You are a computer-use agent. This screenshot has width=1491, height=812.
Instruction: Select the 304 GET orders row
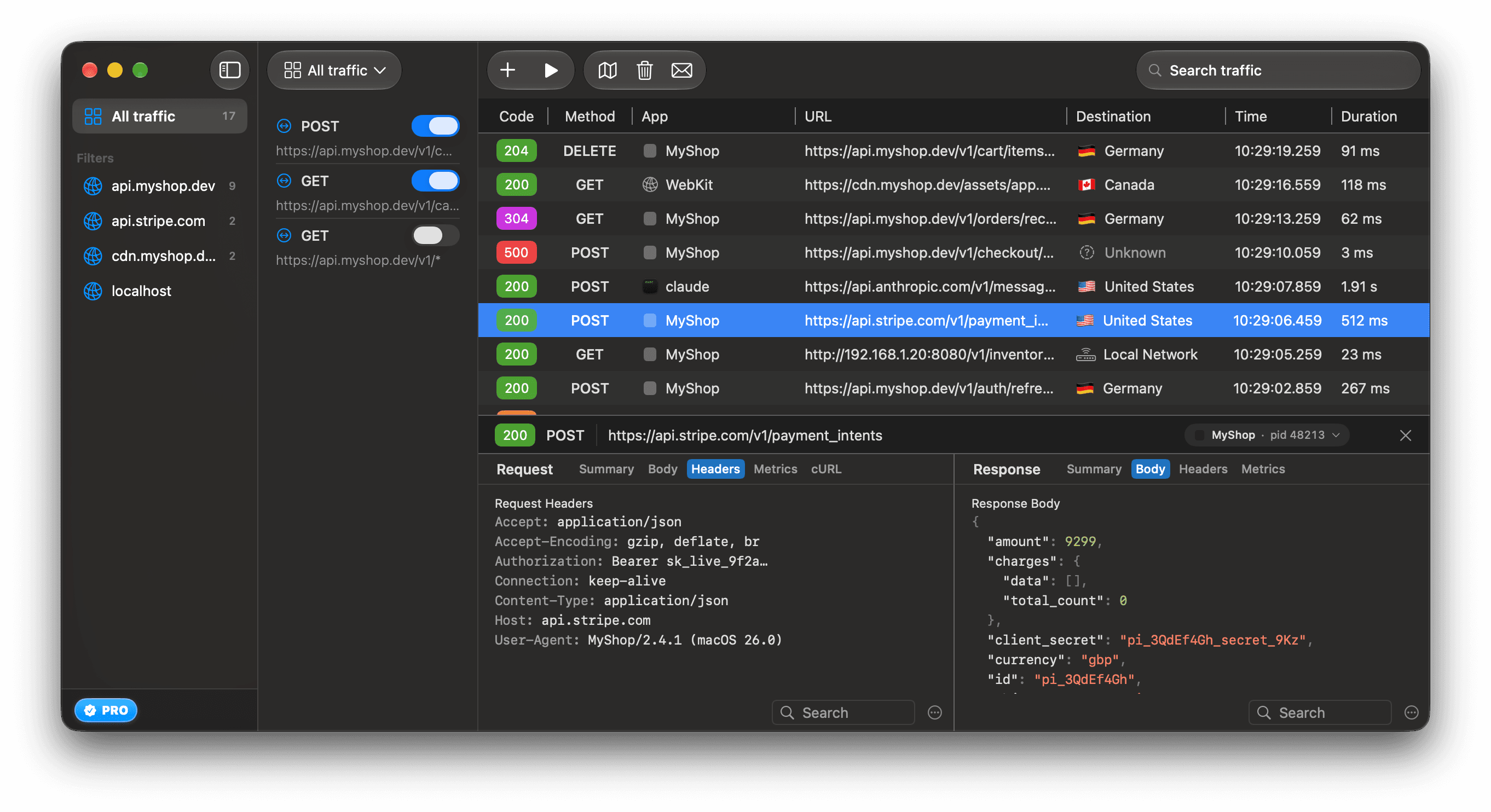953,219
